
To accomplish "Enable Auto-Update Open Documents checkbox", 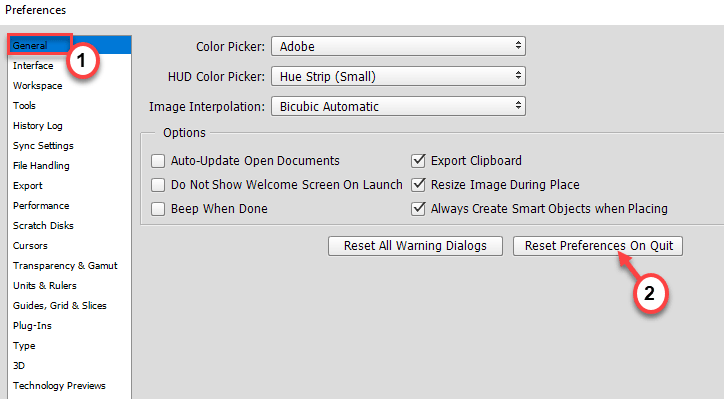I will click(x=158, y=161).
